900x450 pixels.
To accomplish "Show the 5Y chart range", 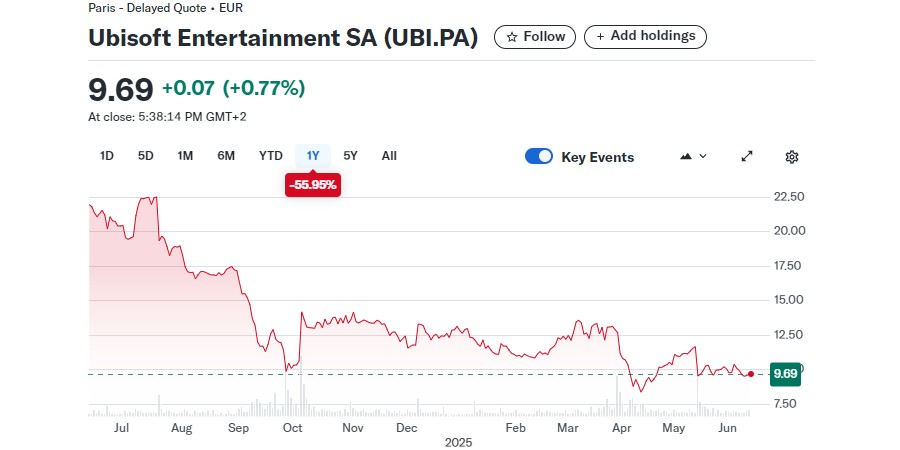I will pyautogui.click(x=350, y=156).
